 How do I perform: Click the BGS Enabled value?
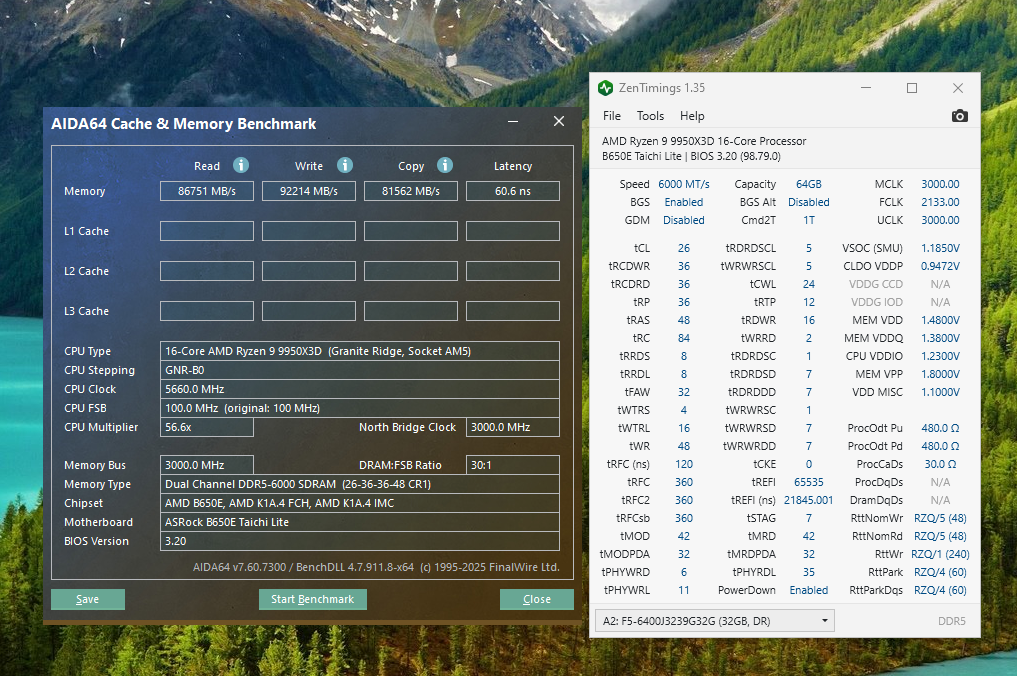click(684, 202)
